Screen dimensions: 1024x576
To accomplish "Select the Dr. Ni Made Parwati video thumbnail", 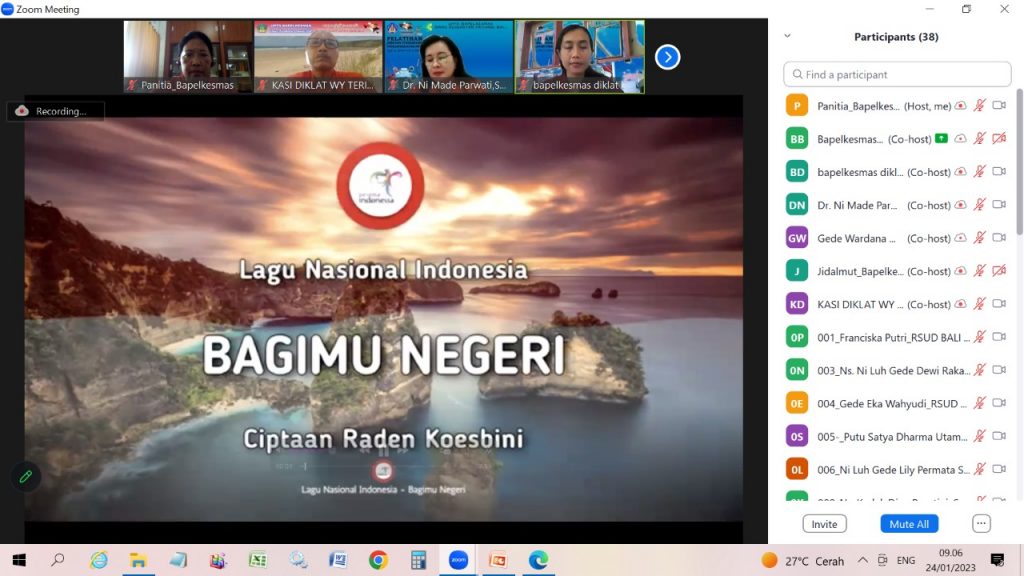I will tap(449, 57).
